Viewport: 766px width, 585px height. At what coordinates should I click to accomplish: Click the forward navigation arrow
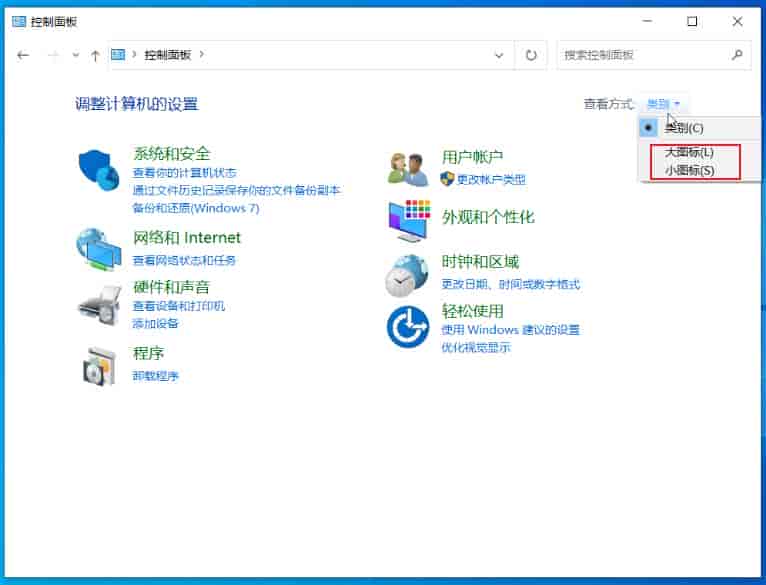pyautogui.click(x=53, y=55)
